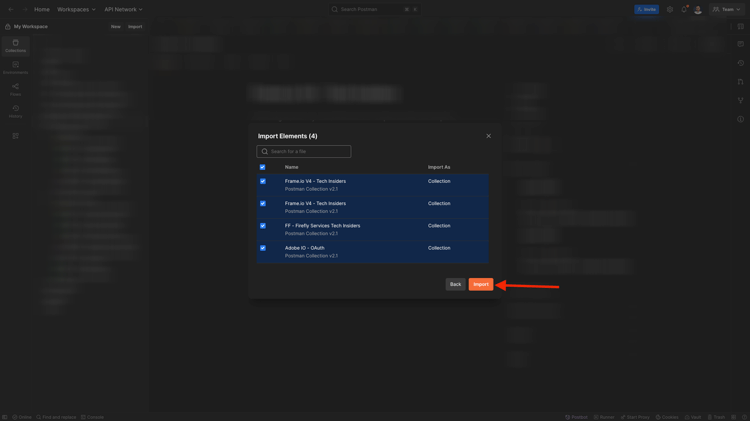Open the Runner in status bar

click(604, 417)
